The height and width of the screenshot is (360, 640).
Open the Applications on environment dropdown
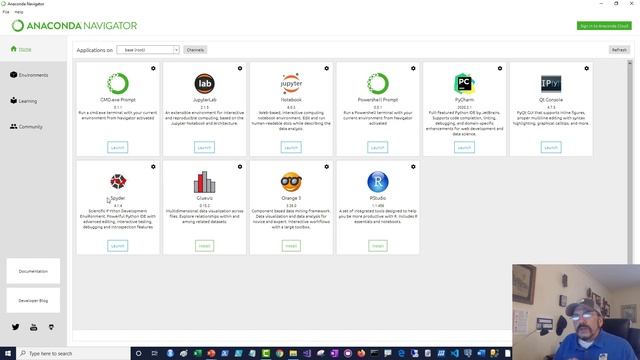[148, 50]
